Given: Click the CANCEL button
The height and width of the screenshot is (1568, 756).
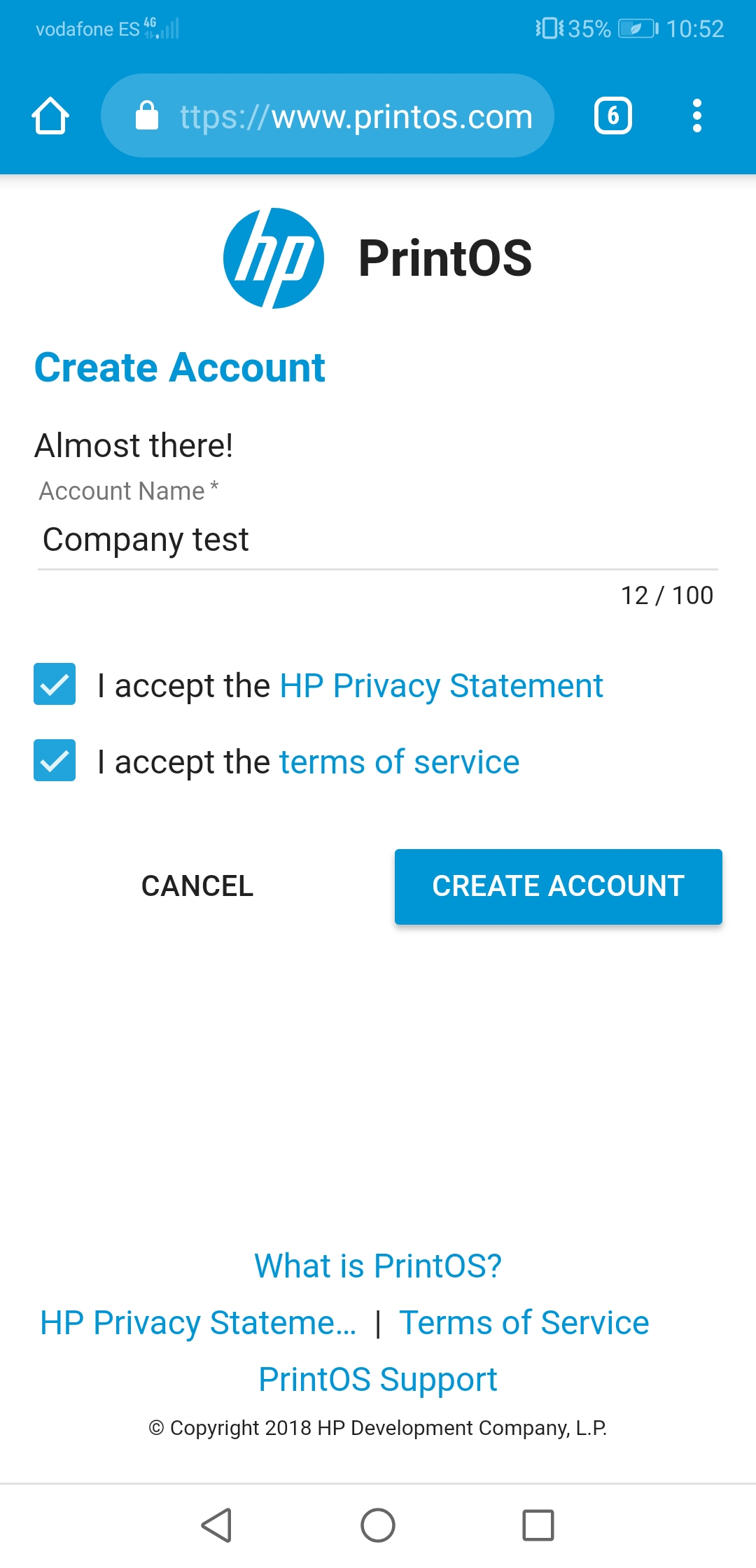Looking at the screenshot, I should coord(197,886).
